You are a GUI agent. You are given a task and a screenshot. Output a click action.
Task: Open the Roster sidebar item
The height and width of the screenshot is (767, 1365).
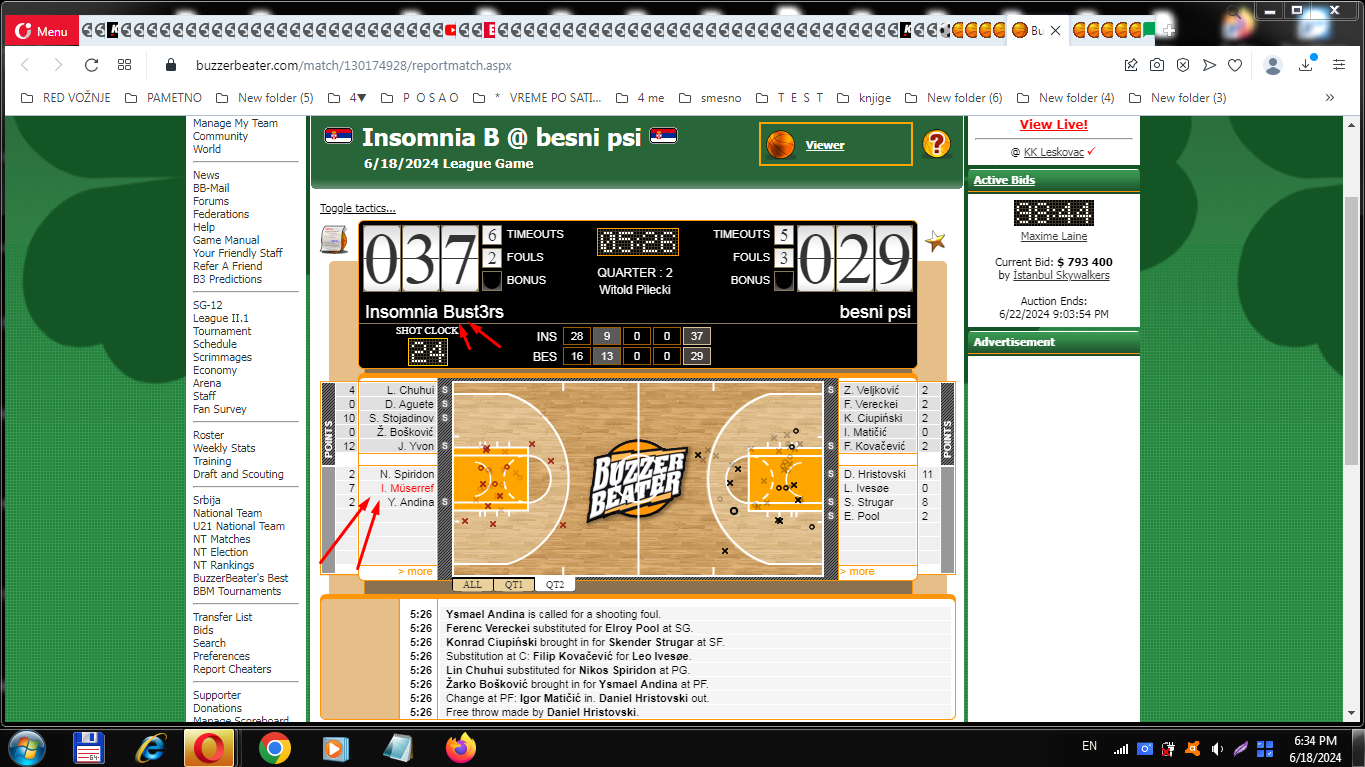pyautogui.click(x=208, y=435)
